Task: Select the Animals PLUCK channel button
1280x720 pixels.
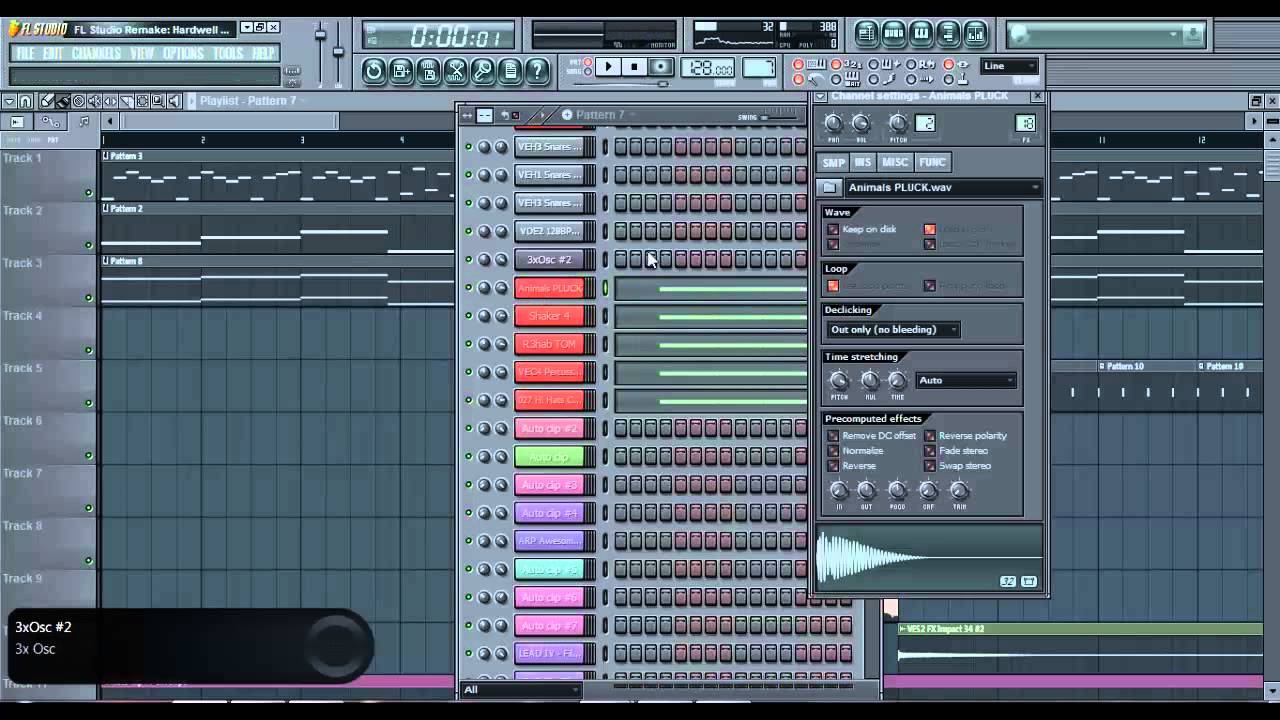Action: (x=549, y=288)
